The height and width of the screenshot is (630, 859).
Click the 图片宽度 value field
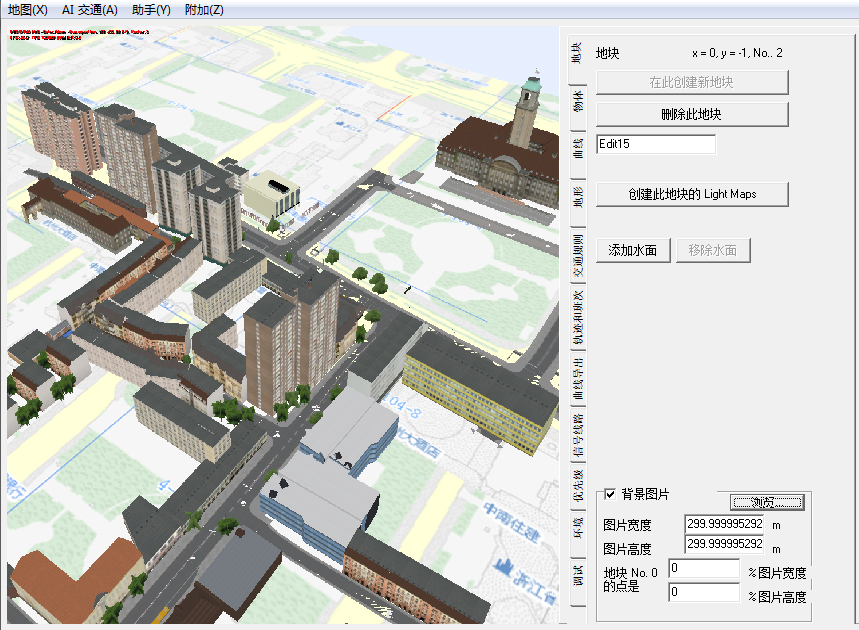pyautogui.click(x=724, y=524)
